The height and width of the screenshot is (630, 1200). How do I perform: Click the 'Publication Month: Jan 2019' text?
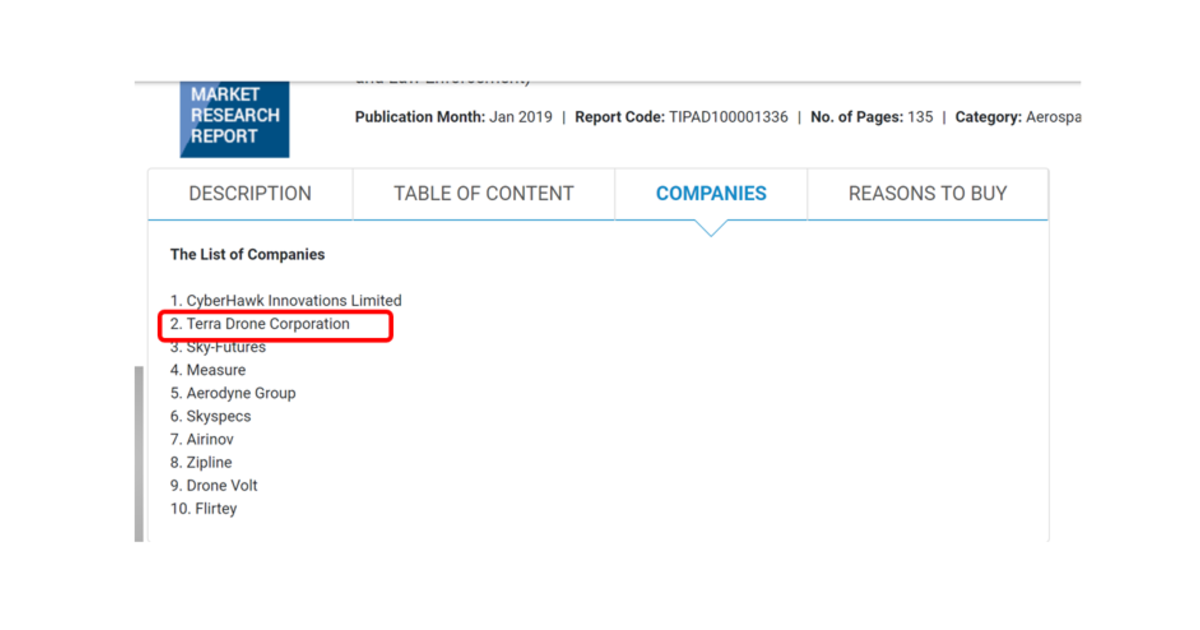tap(453, 117)
